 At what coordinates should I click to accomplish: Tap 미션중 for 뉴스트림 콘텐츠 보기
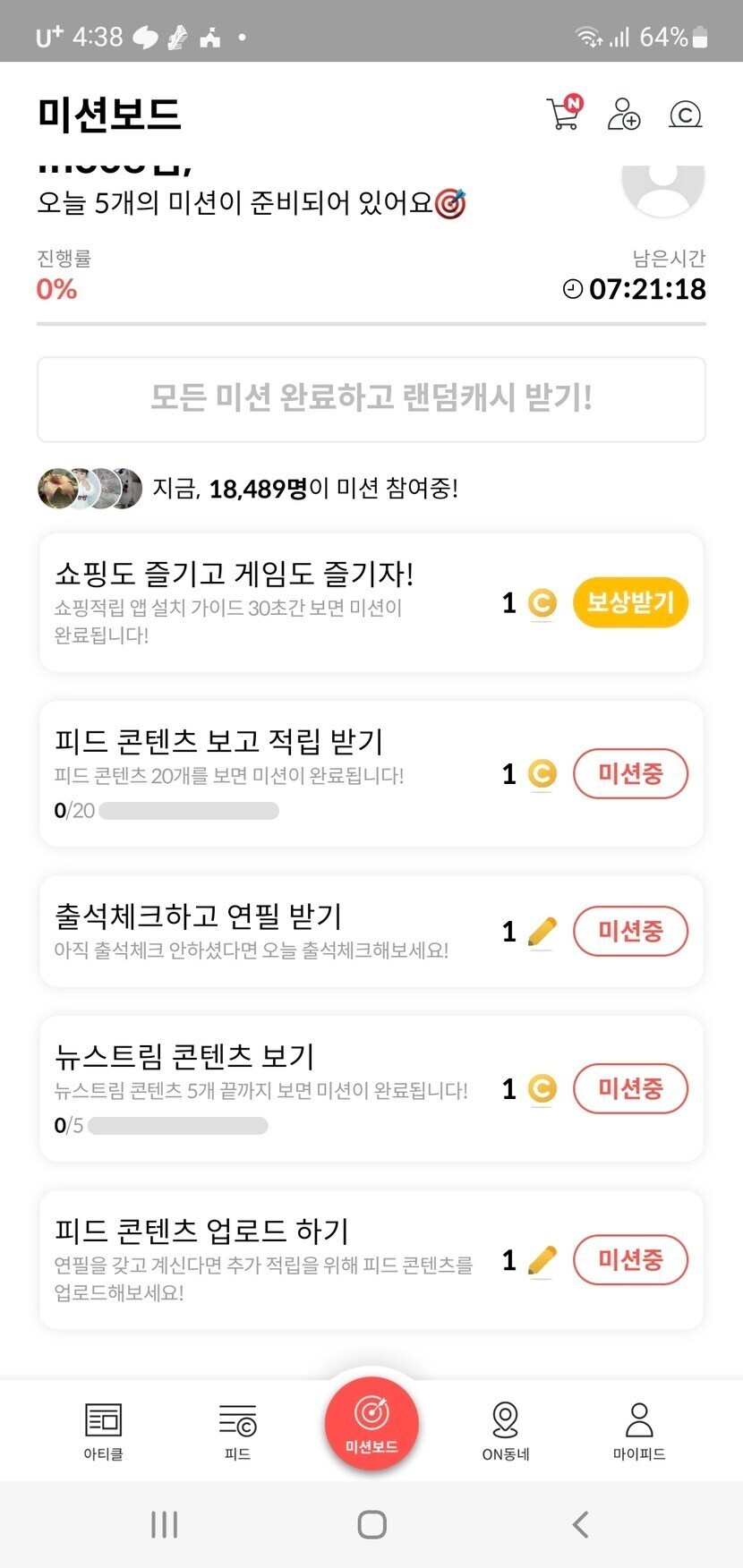point(630,1089)
